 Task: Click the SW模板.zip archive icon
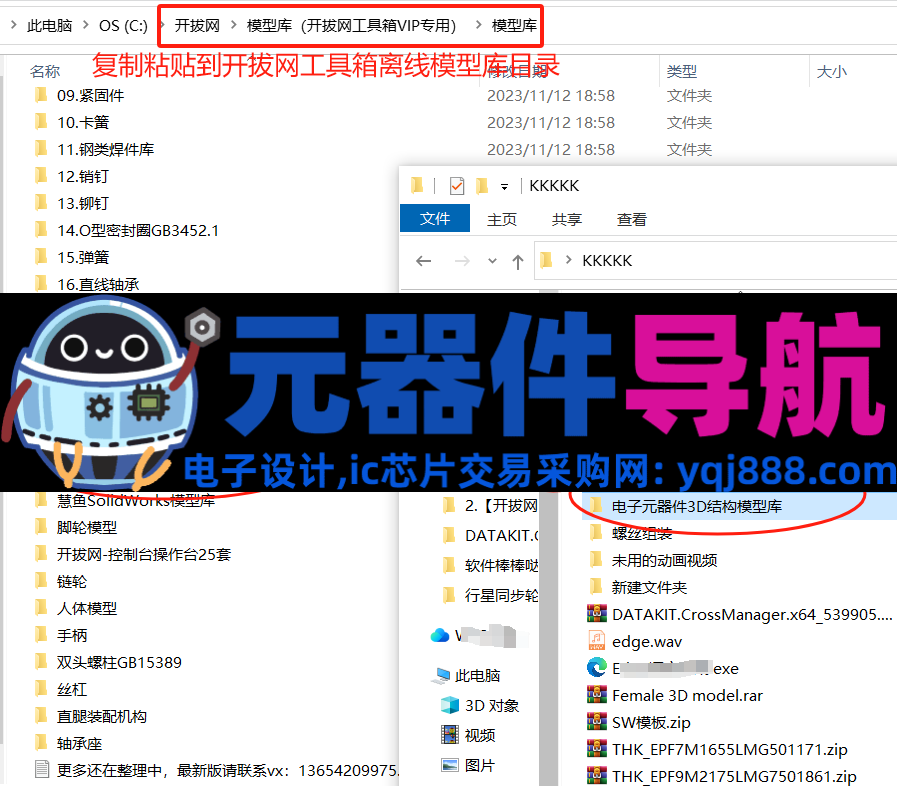point(597,722)
